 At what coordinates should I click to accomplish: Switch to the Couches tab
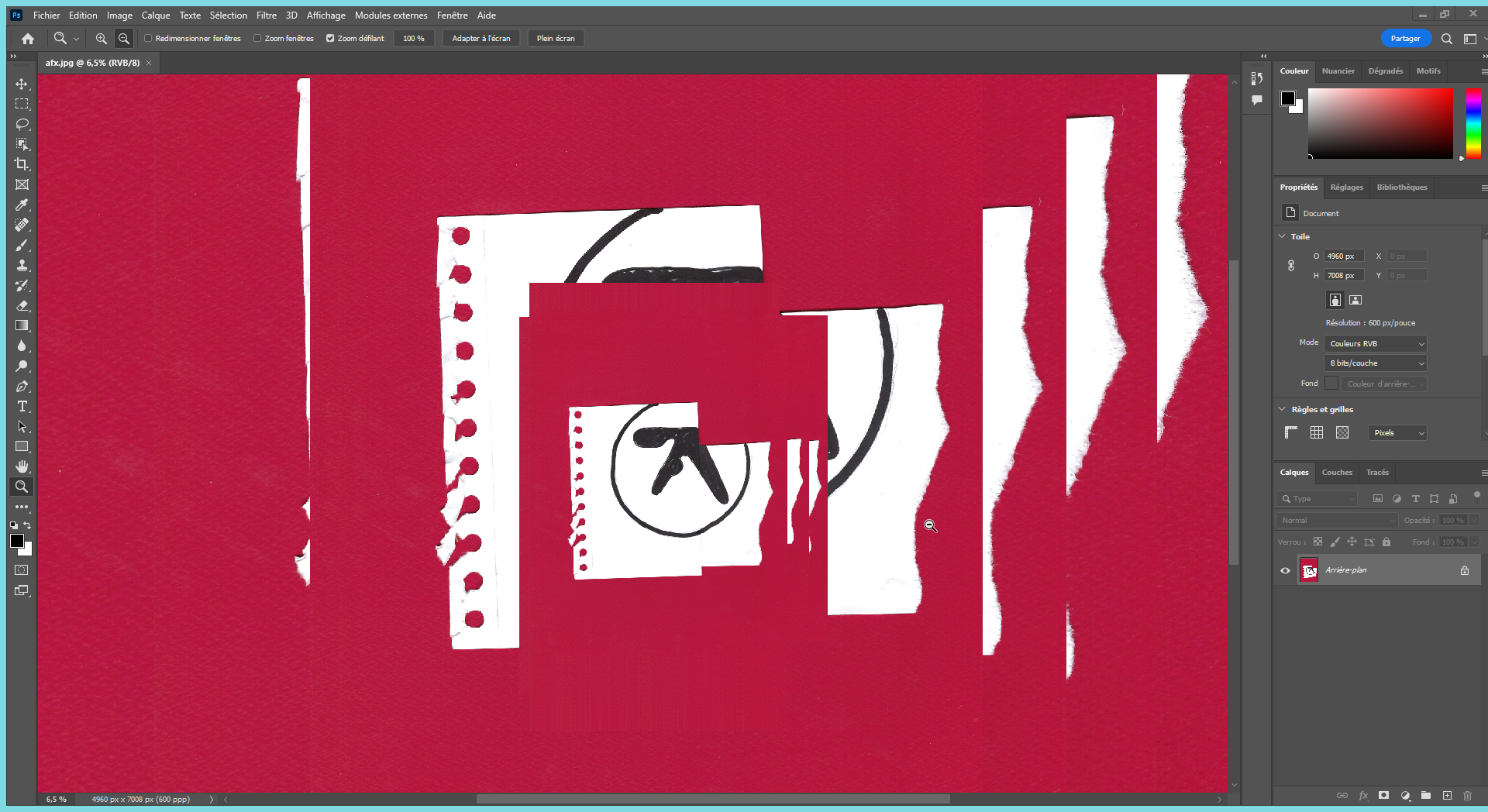tap(1337, 473)
